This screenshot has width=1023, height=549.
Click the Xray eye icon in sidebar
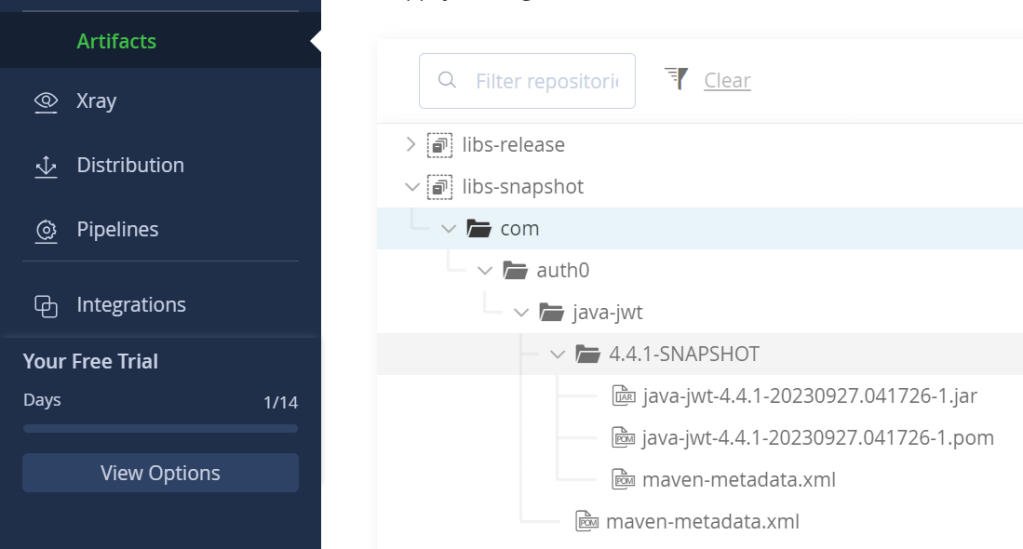pos(46,101)
